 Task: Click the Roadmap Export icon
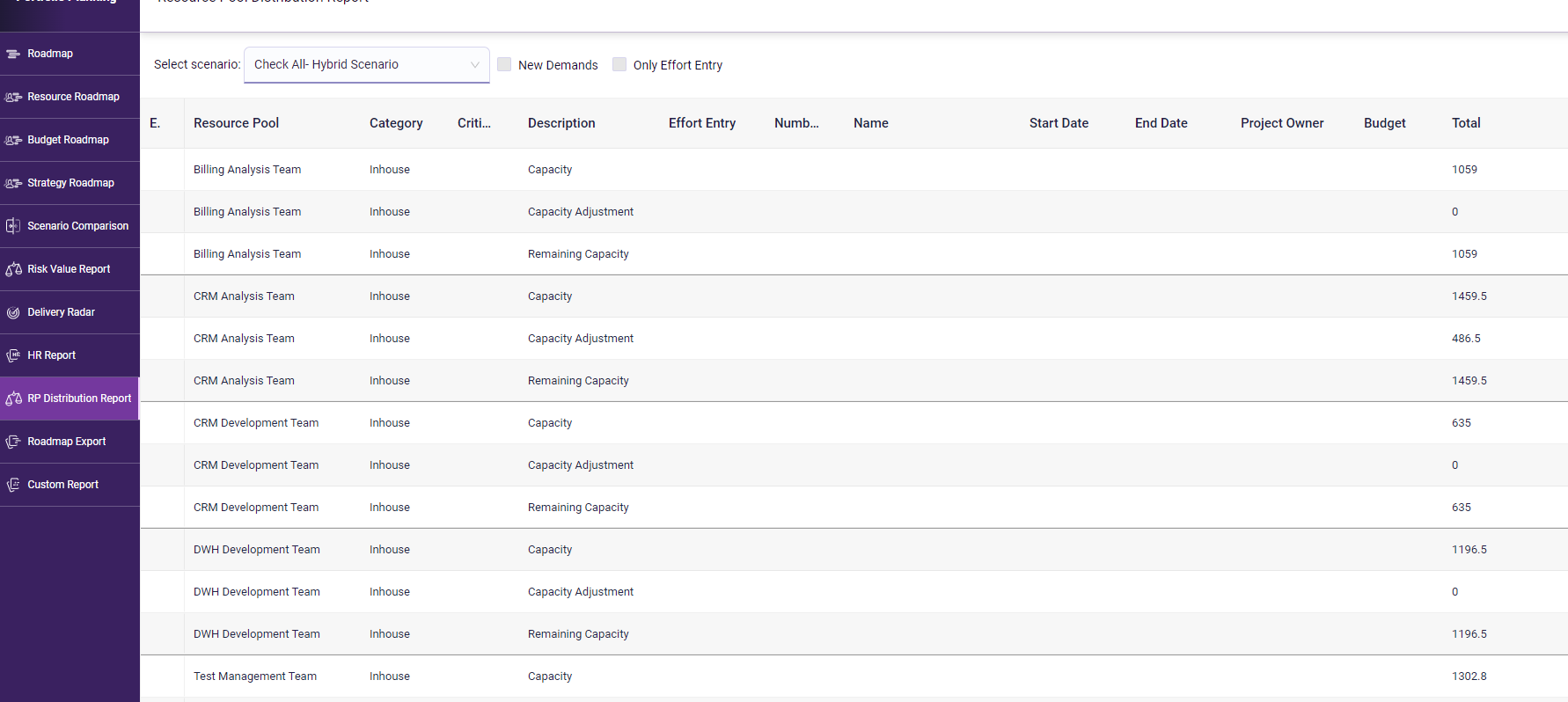tap(13, 442)
